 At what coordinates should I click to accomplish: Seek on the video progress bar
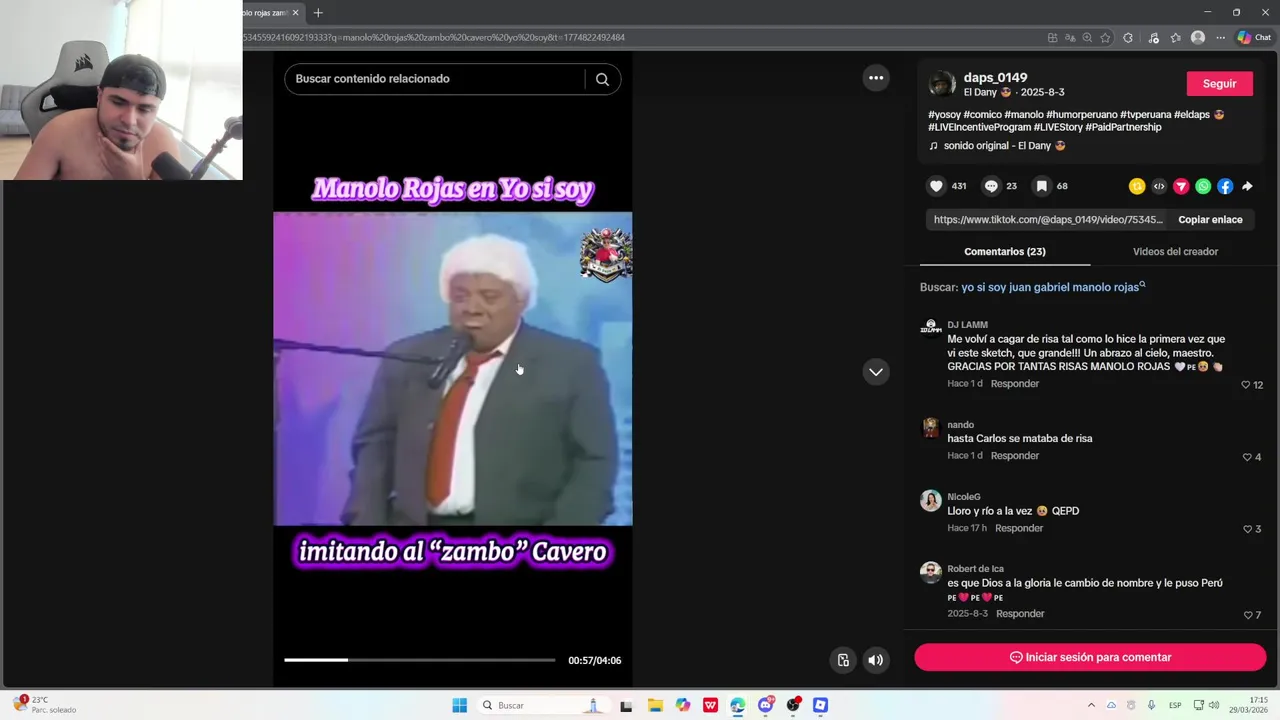[419, 660]
